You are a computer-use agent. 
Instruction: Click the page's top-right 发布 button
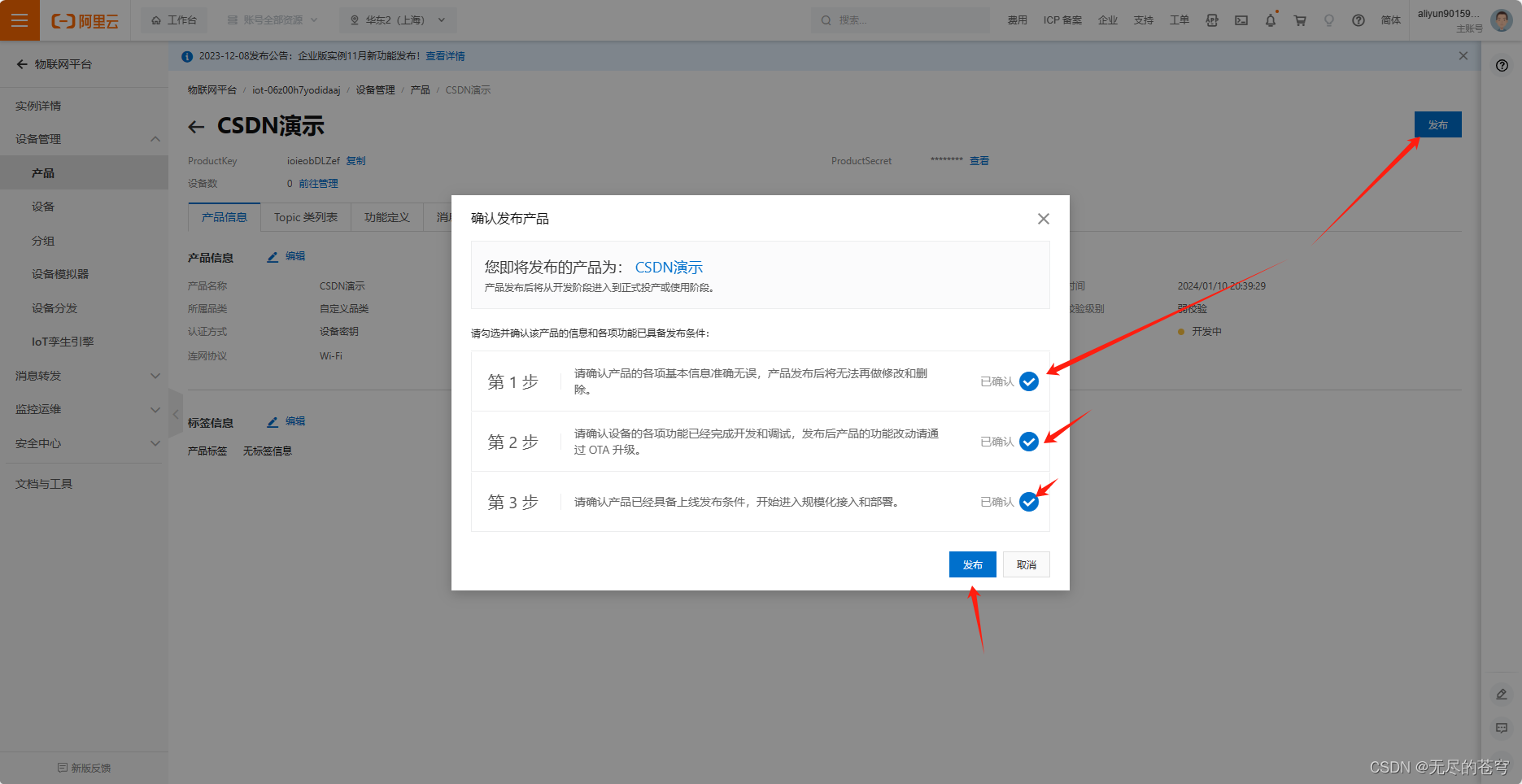(x=1438, y=124)
